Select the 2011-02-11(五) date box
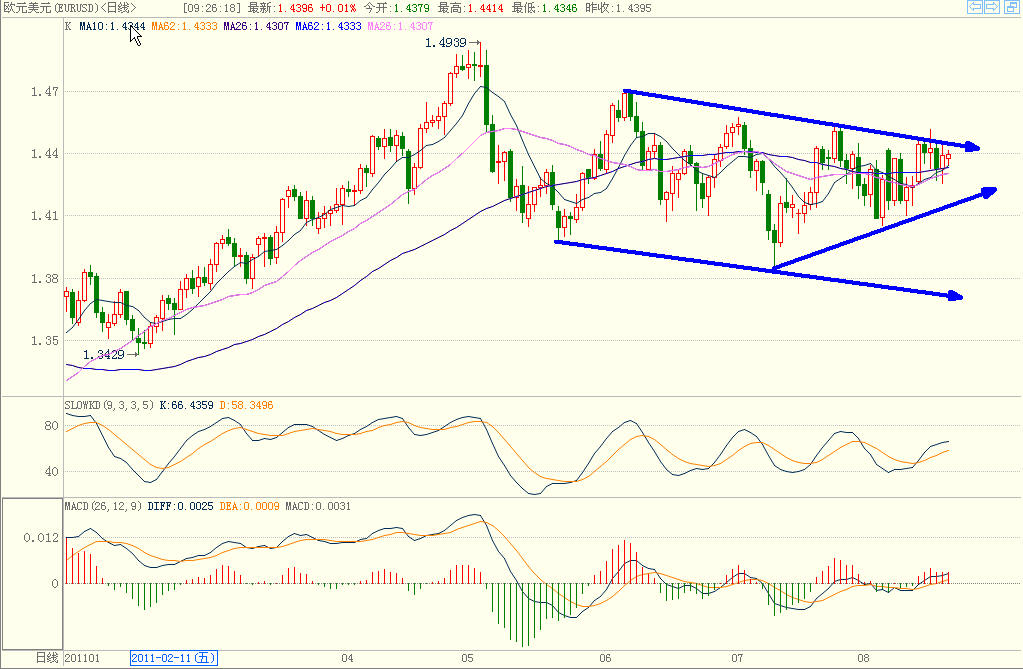The width and height of the screenshot is (1023, 669). click(x=174, y=658)
